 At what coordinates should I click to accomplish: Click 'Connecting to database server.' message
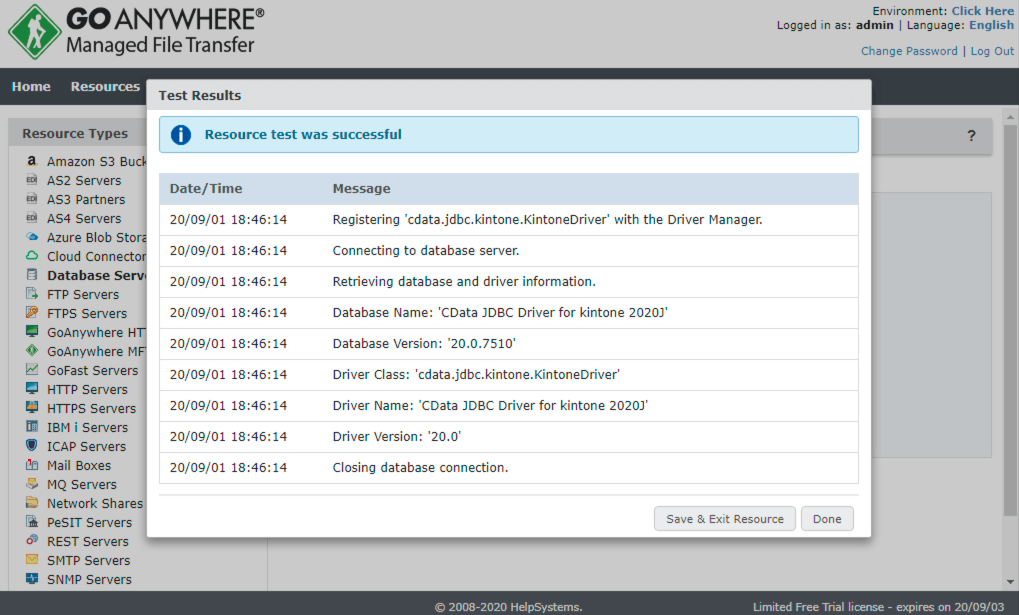pos(426,251)
